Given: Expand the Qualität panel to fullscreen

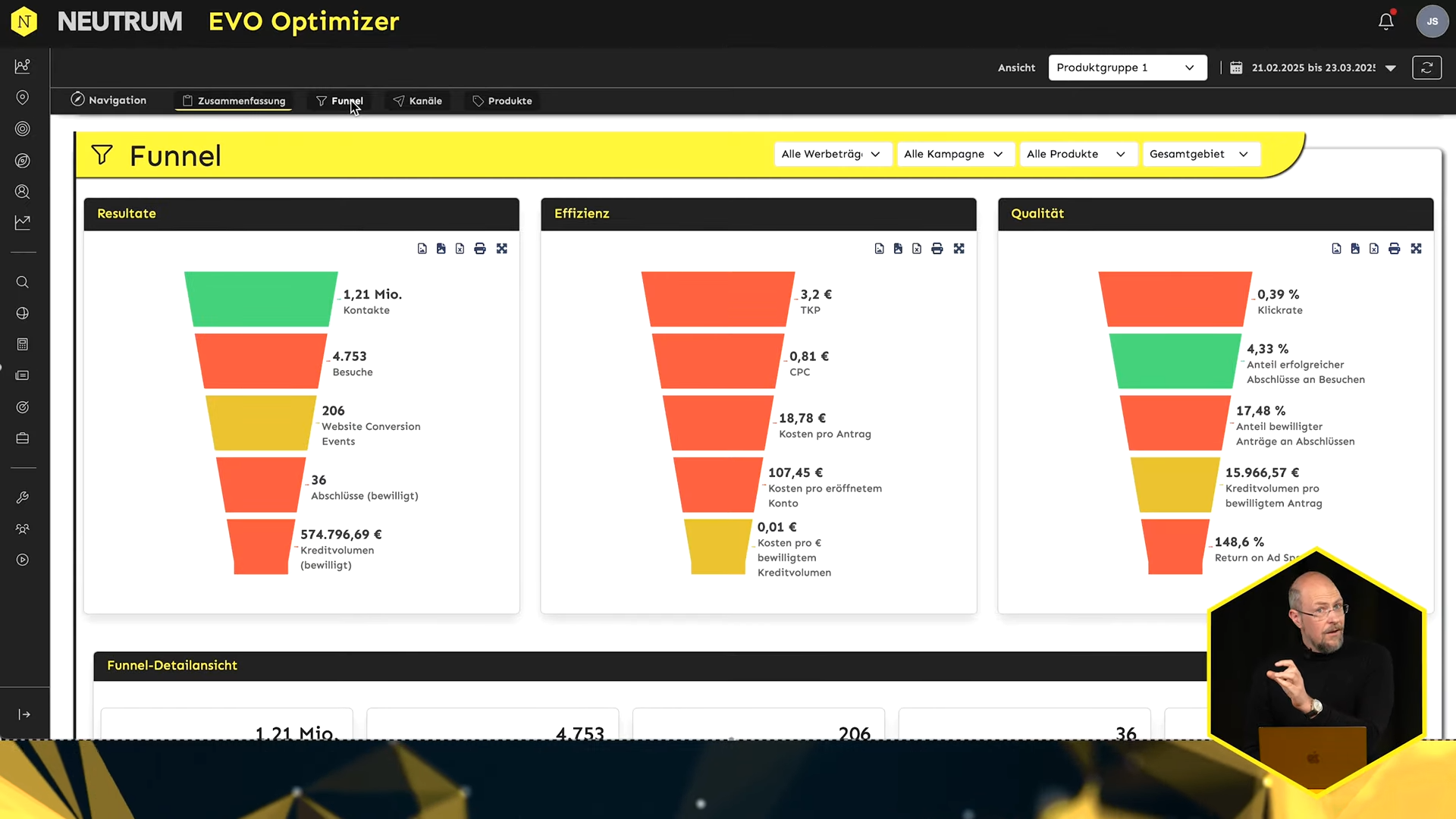Looking at the screenshot, I should click(x=1417, y=249).
